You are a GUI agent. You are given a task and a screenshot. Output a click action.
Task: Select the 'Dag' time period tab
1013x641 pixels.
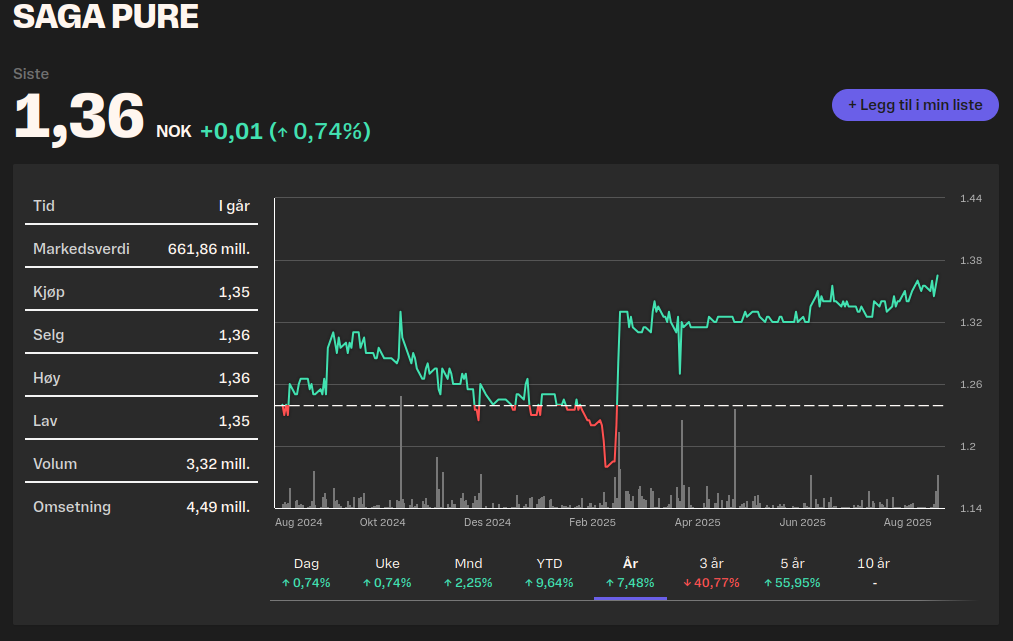click(306, 573)
